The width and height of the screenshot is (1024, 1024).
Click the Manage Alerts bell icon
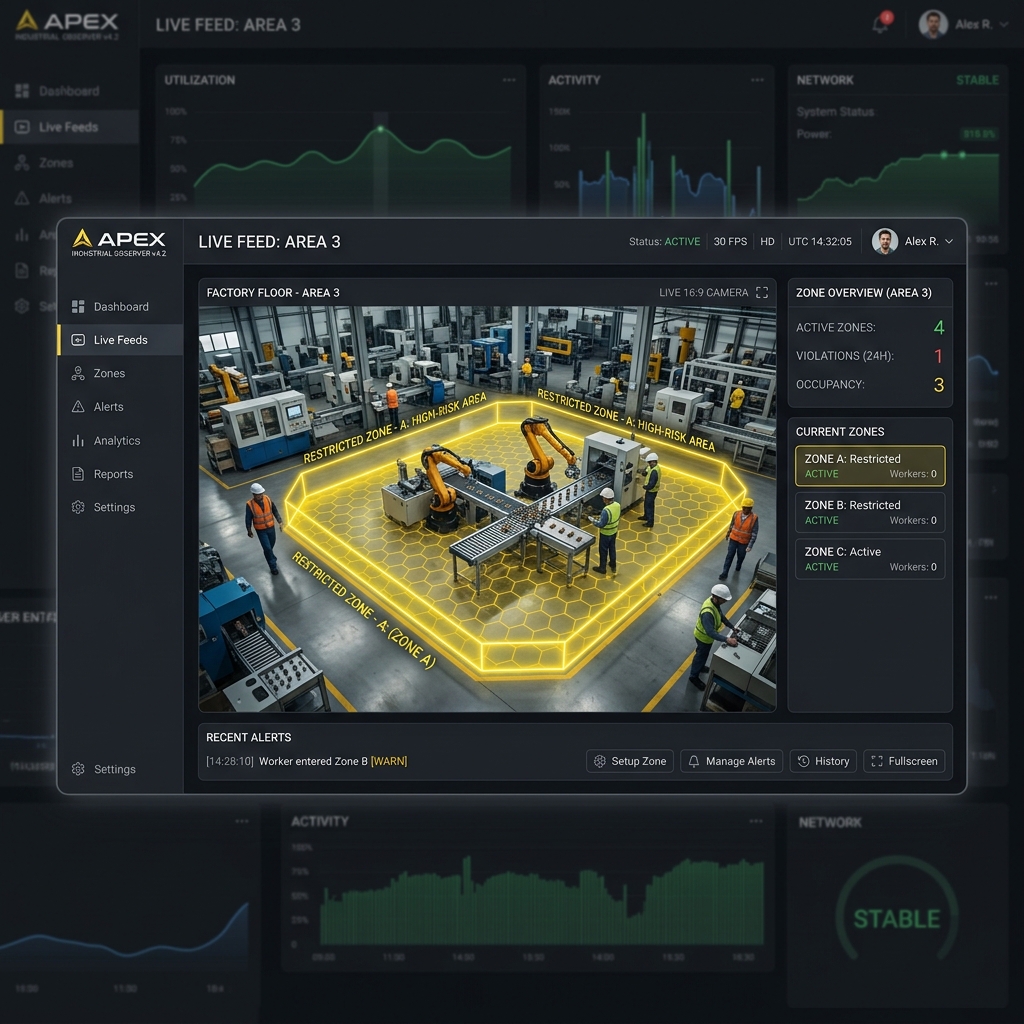[x=694, y=761]
